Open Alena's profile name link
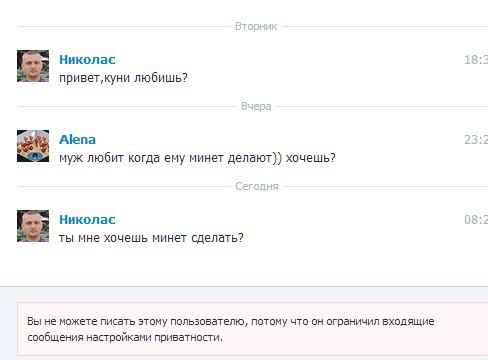Screen dimensions: 488x360 point(77,140)
